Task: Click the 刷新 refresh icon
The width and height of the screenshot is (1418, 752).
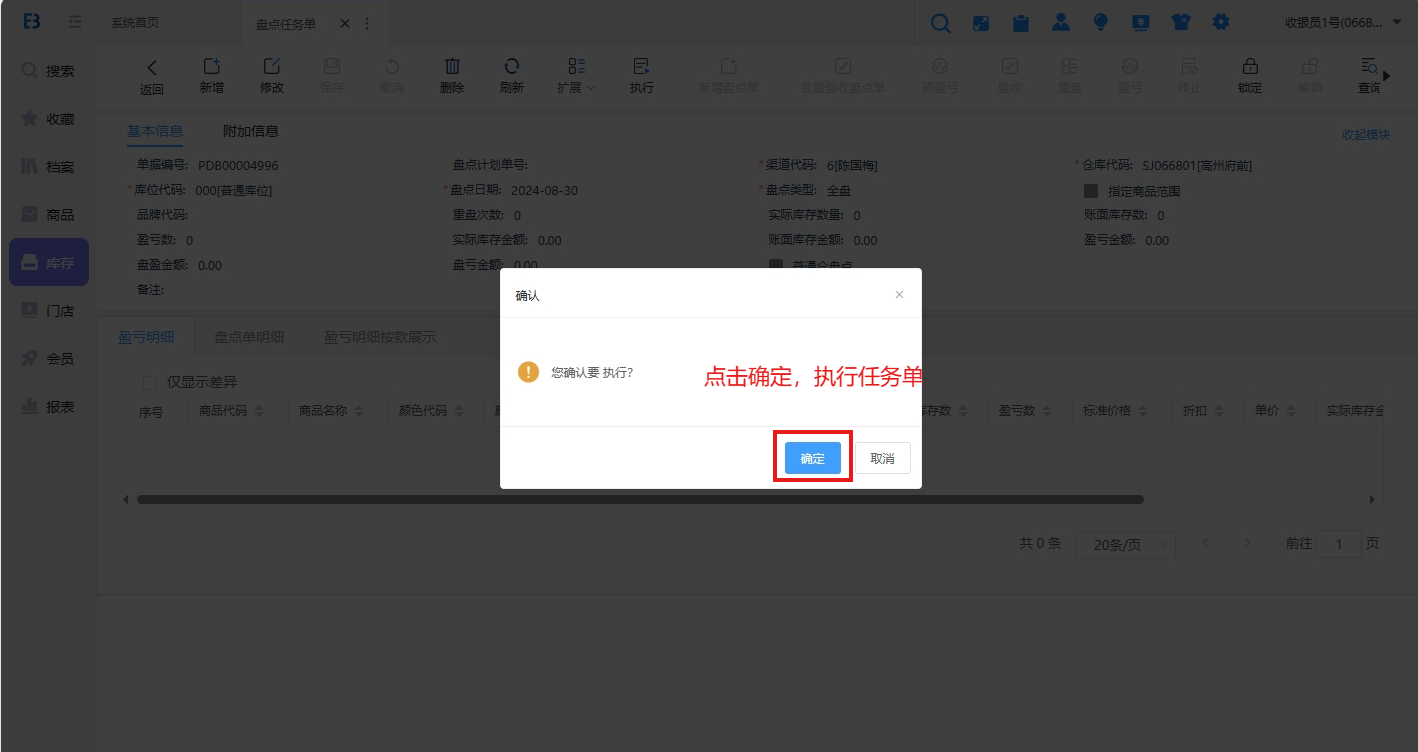Action: [512, 67]
